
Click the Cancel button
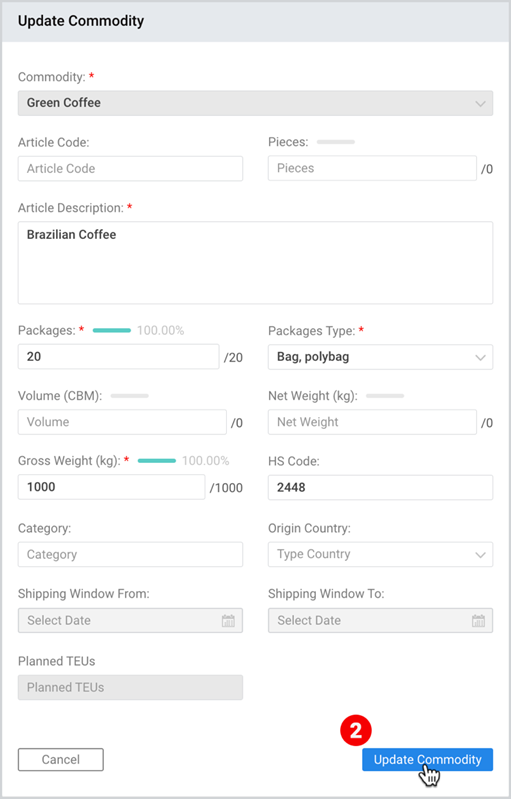61,759
